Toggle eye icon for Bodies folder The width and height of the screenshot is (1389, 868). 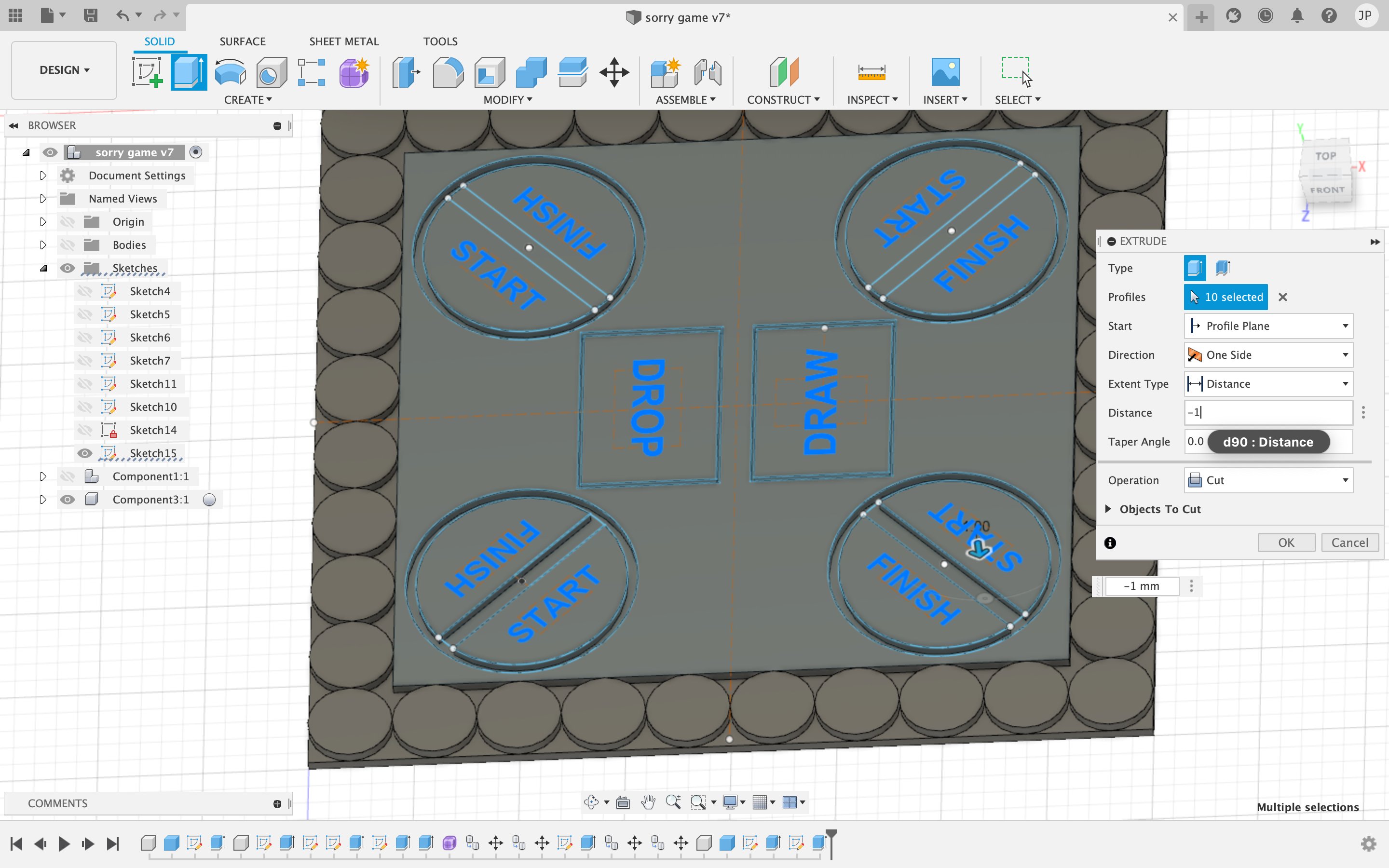[x=67, y=244]
